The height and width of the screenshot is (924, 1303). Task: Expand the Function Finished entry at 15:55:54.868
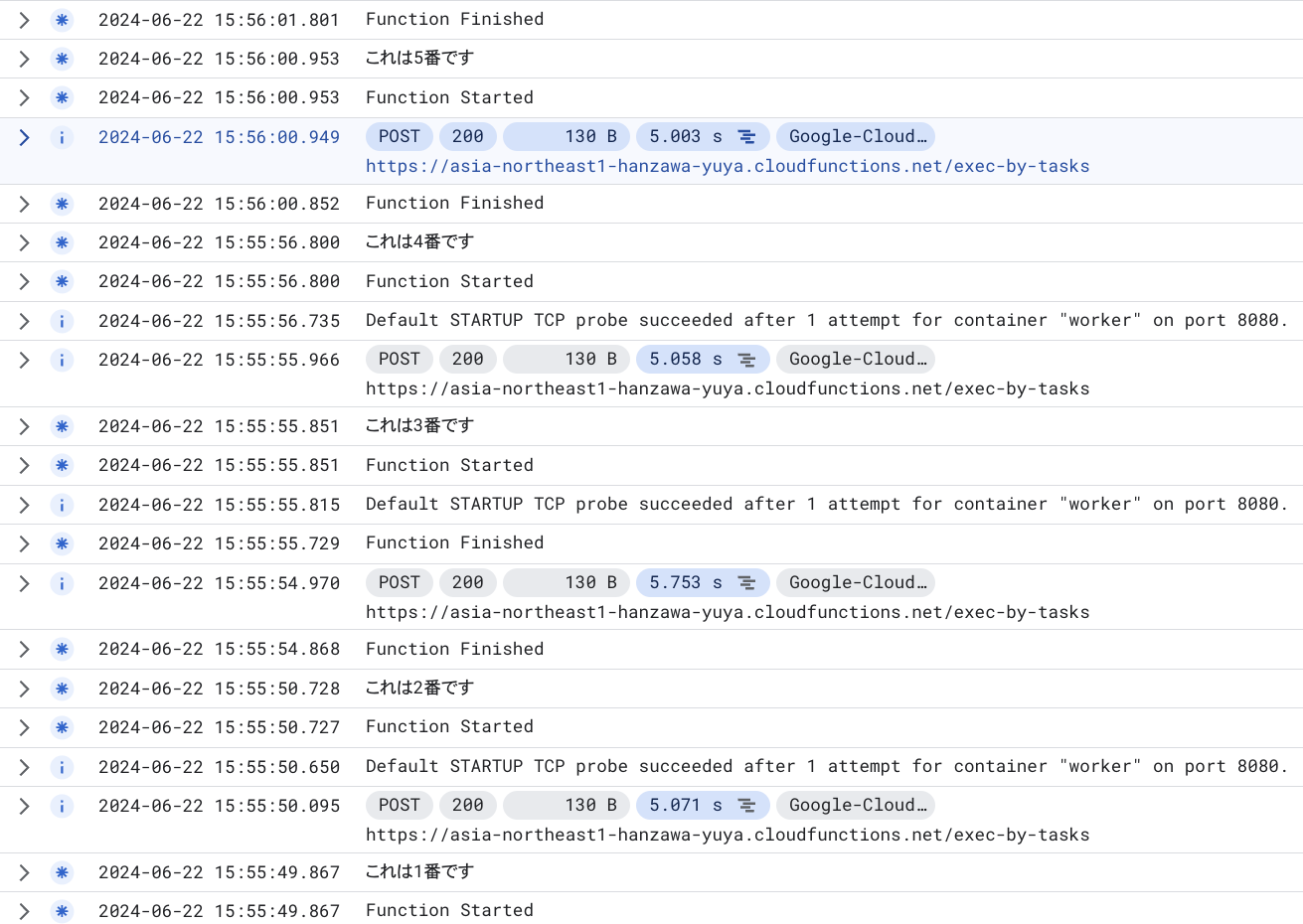[24, 649]
